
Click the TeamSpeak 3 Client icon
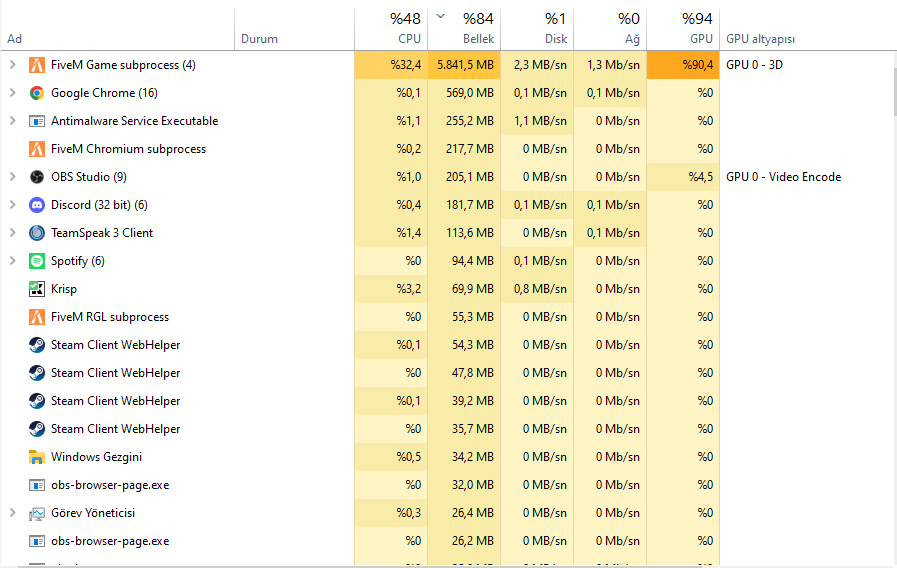pos(37,233)
